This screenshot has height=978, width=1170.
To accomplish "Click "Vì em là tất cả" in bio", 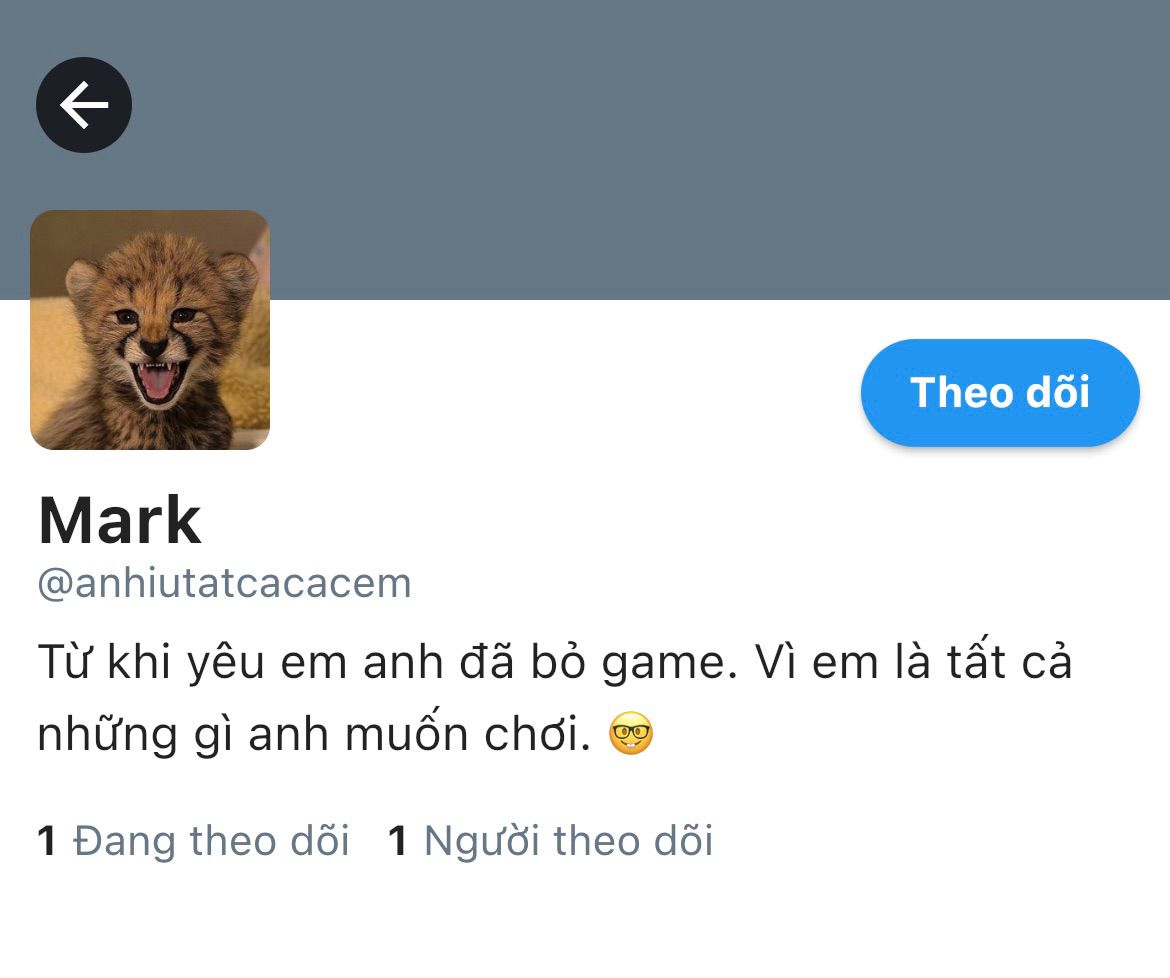I will tap(913, 662).
